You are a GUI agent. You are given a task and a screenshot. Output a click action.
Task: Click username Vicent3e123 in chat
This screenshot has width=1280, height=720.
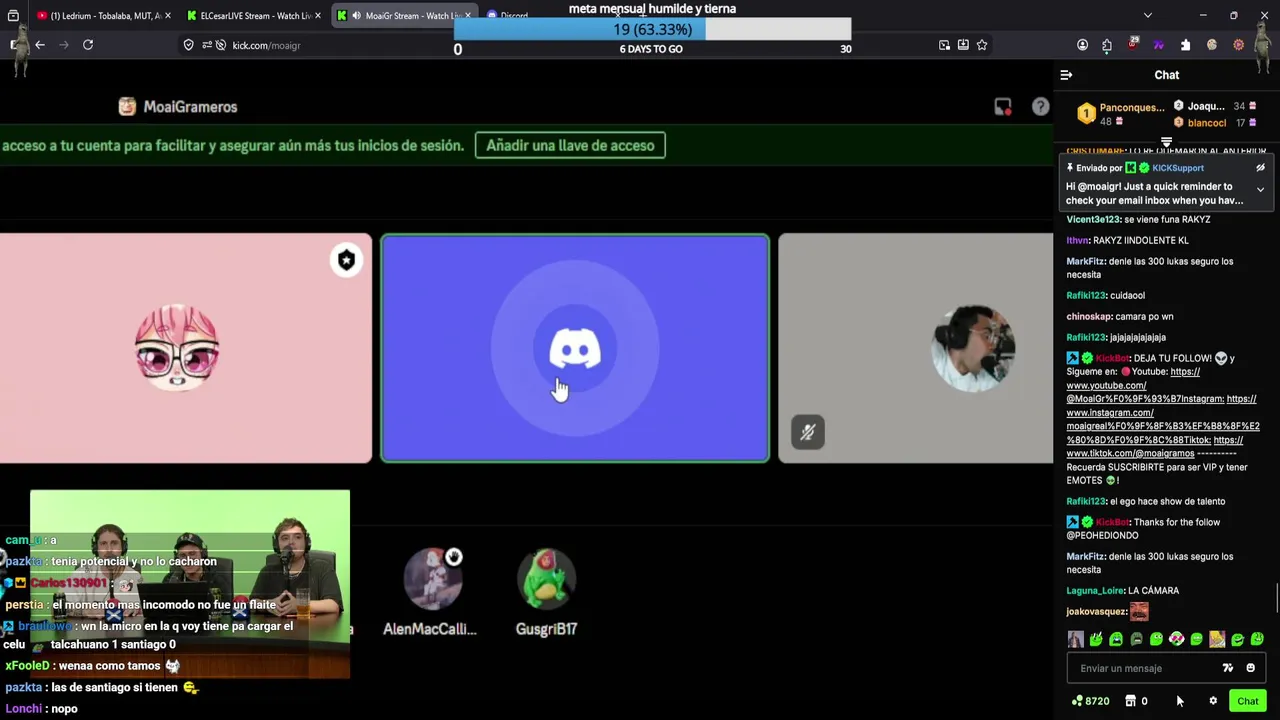pos(1093,220)
